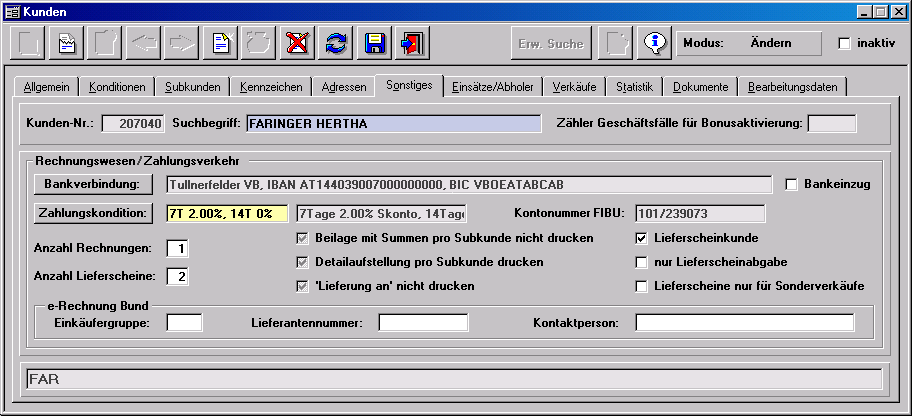Click the disabled page icon next to Erw. Suche

pyautogui.click(x=615, y=43)
